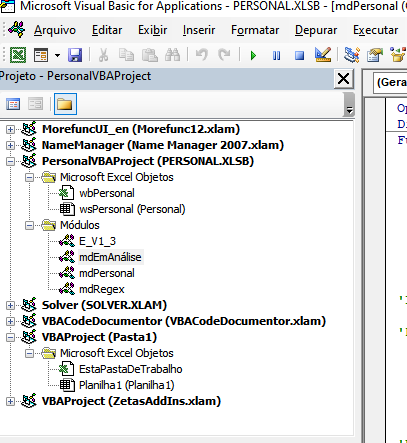Screen dimensions: 407x443
Task: Select module E_V1_3
Action: click(x=97, y=241)
